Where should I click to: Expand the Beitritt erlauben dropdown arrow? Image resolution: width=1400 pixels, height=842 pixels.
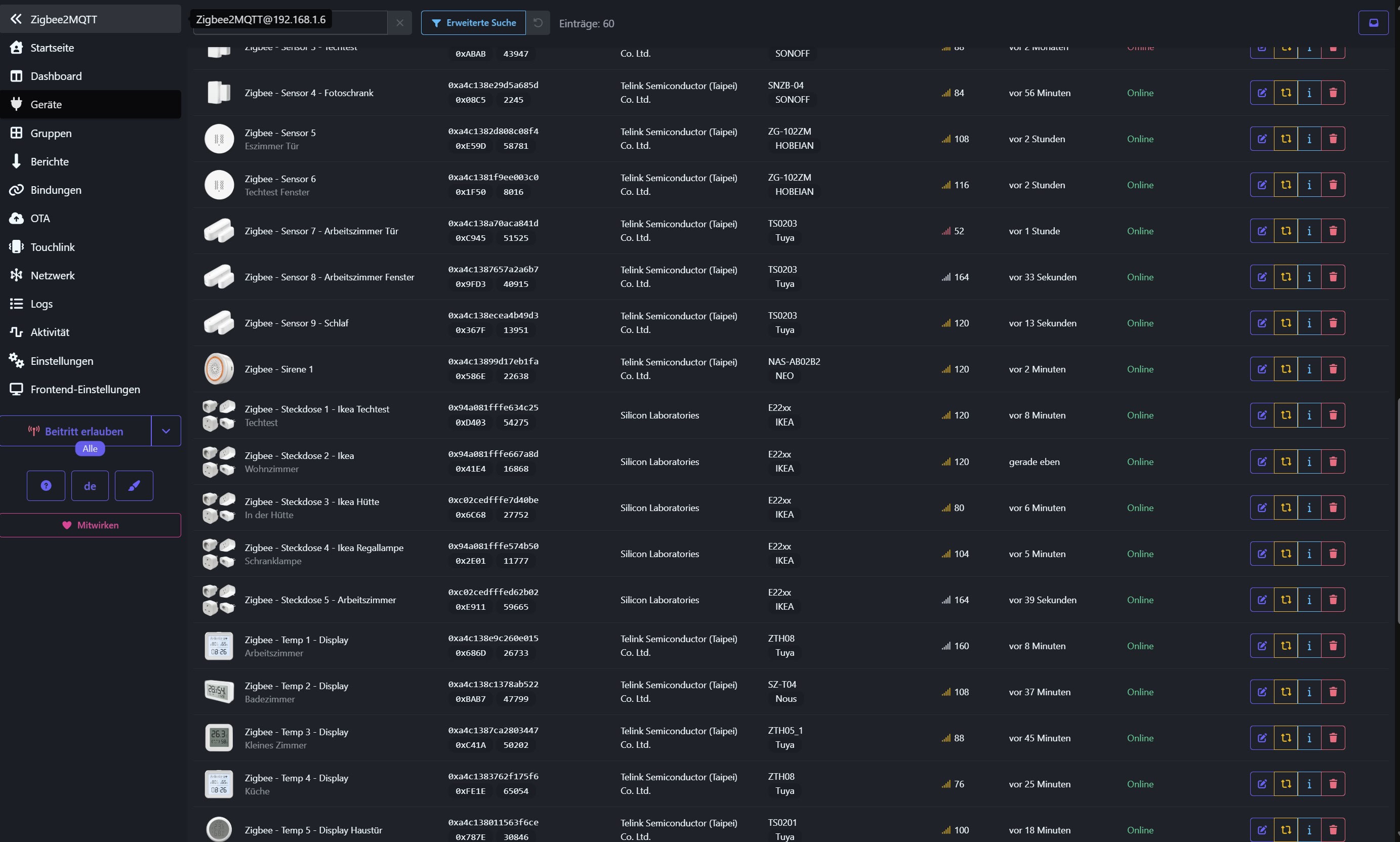[x=167, y=431]
